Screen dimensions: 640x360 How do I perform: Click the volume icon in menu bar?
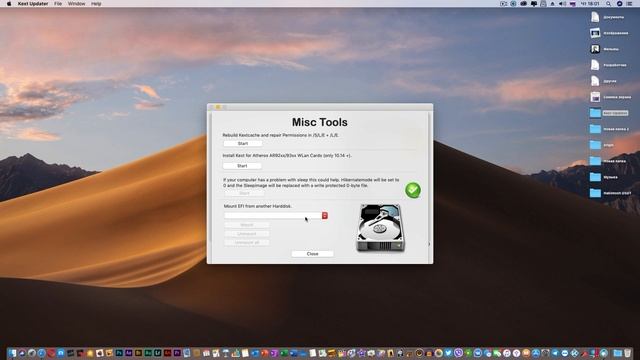click(x=562, y=4)
